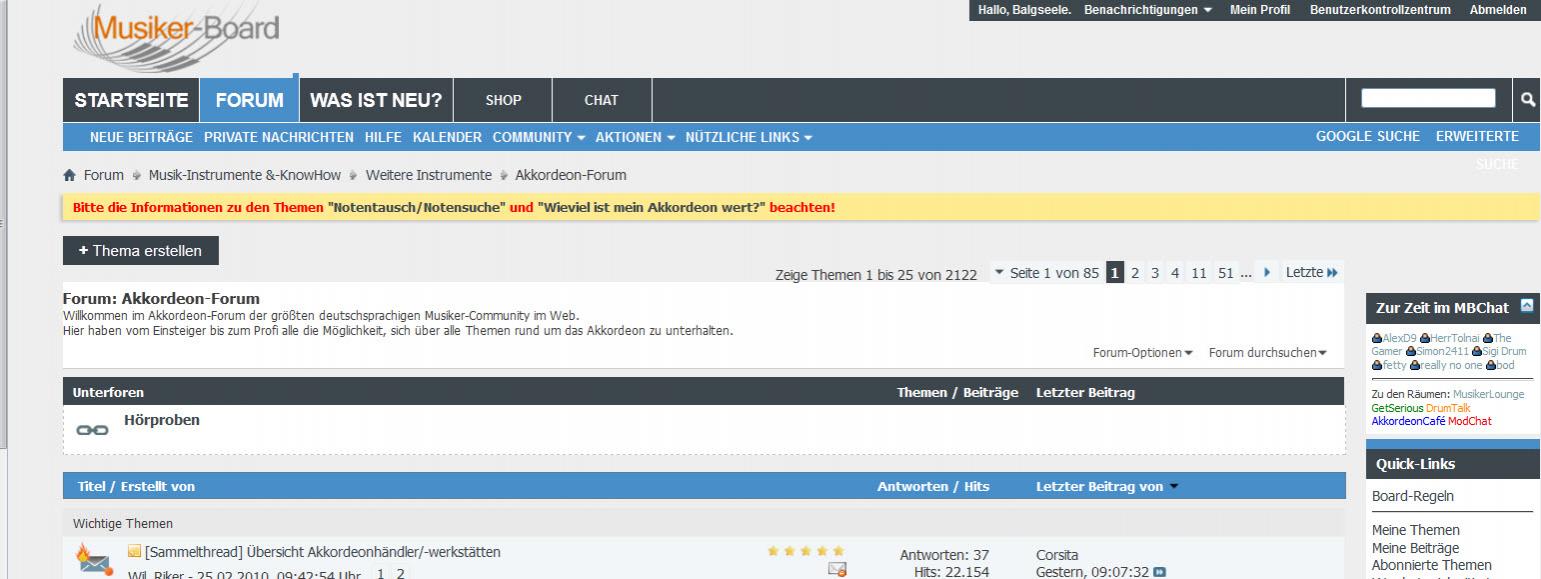
Task: Open the Forum durchsuchen dropdown
Action: (1268, 352)
